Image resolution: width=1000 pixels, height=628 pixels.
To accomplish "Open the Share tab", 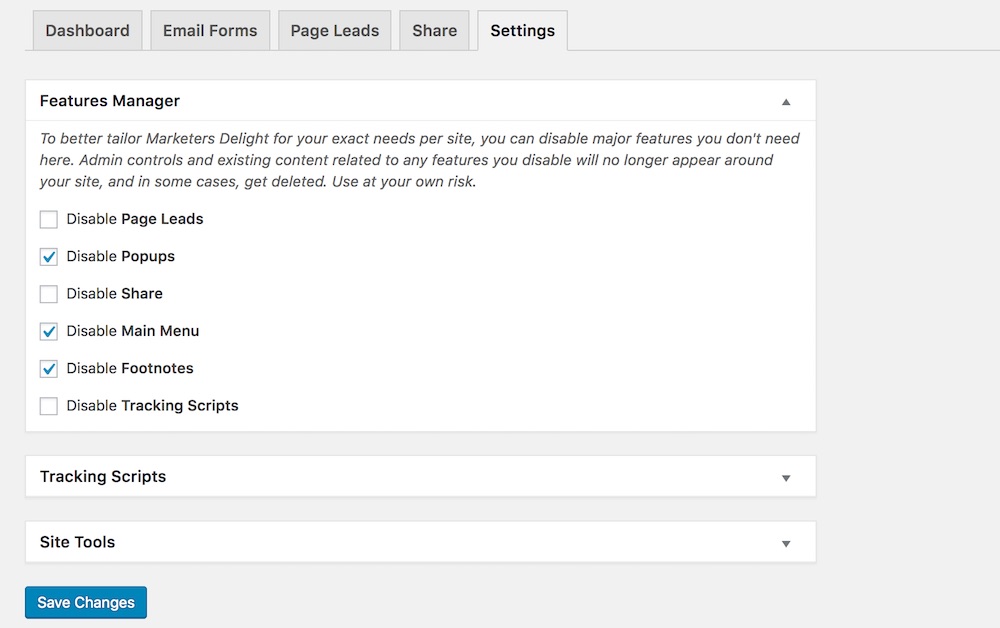I will [x=434, y=31].
